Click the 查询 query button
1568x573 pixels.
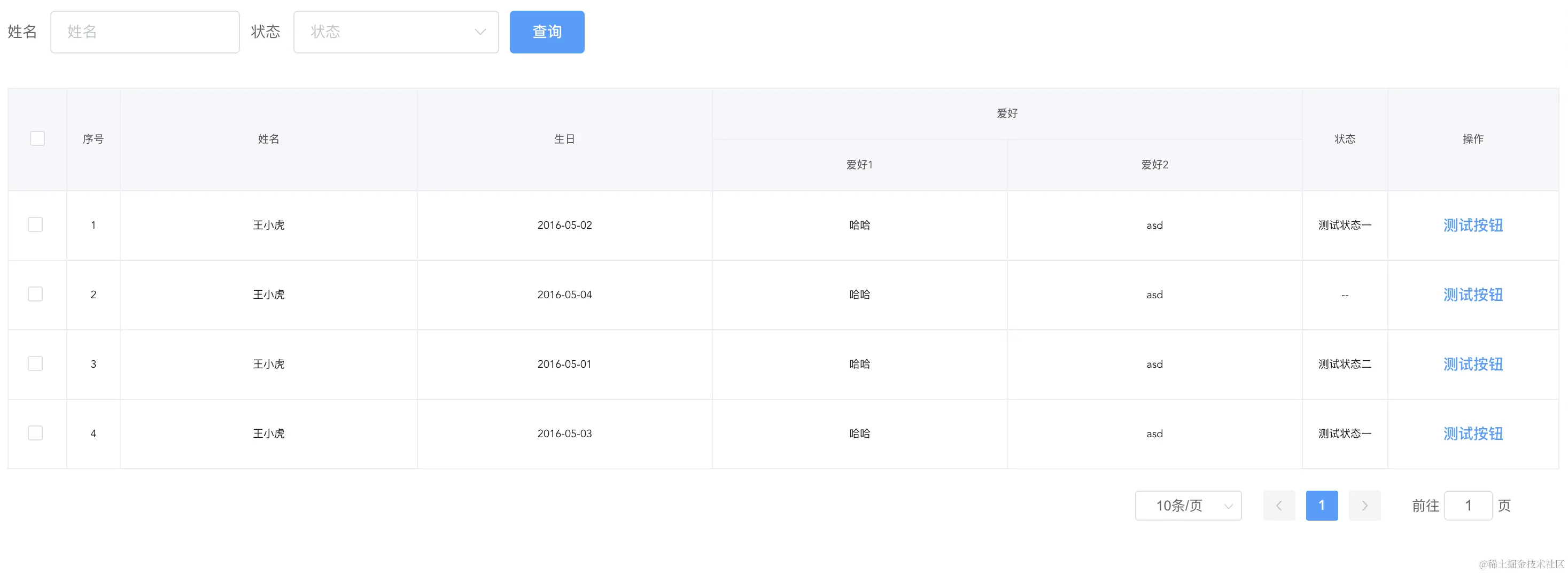[546, 32]
